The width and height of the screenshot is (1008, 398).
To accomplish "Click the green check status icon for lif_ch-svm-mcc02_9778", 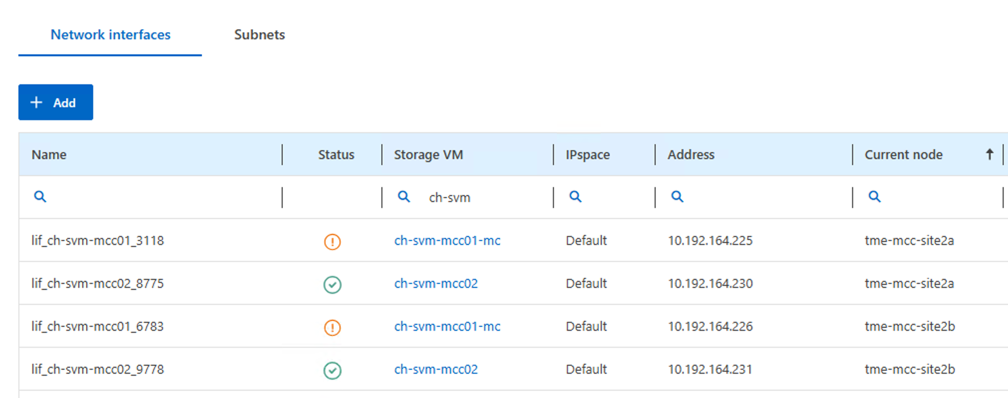I will pos(332,370).
